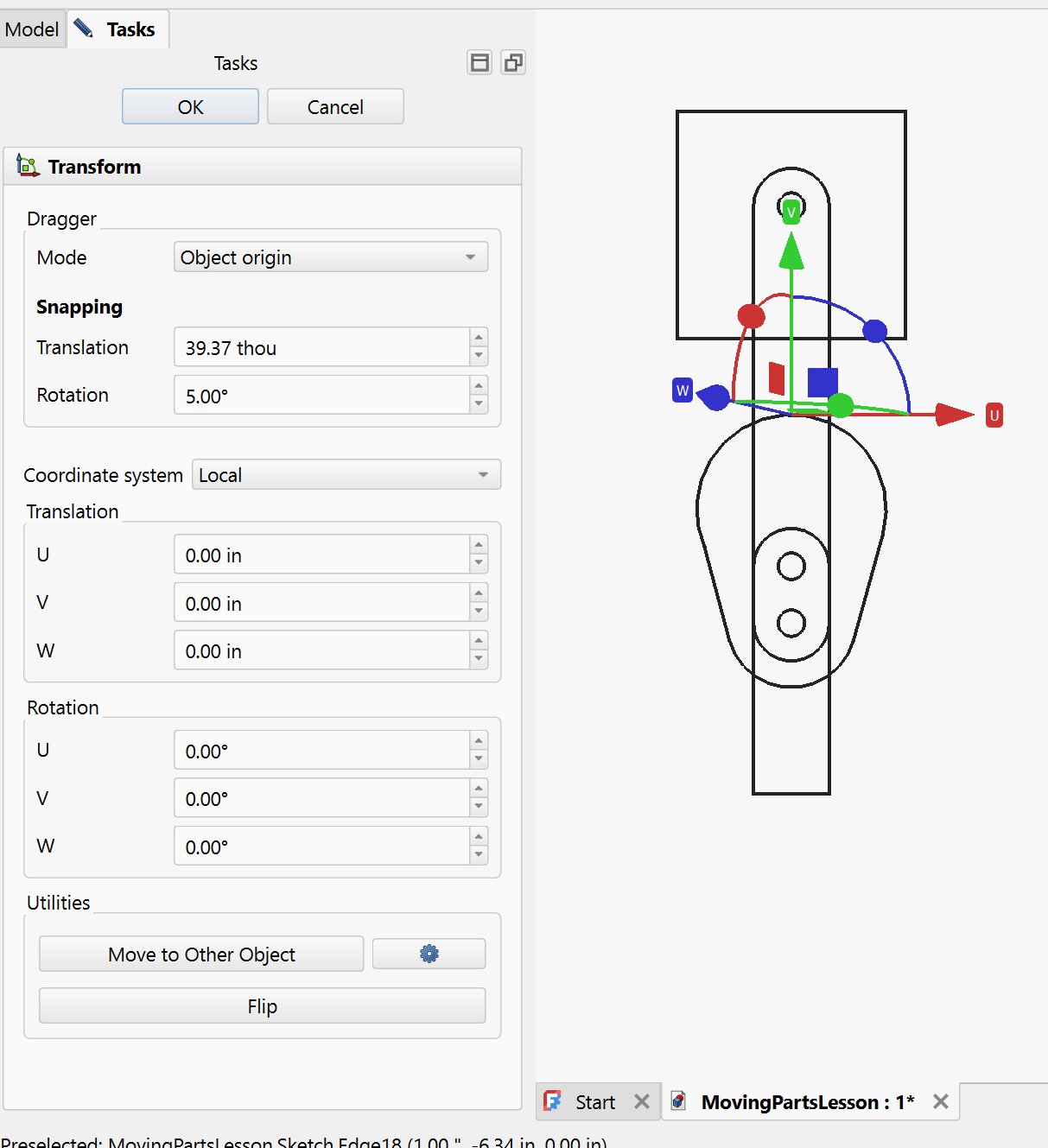Increase Translation W value

pyautogui.click(x=479, y=641)
